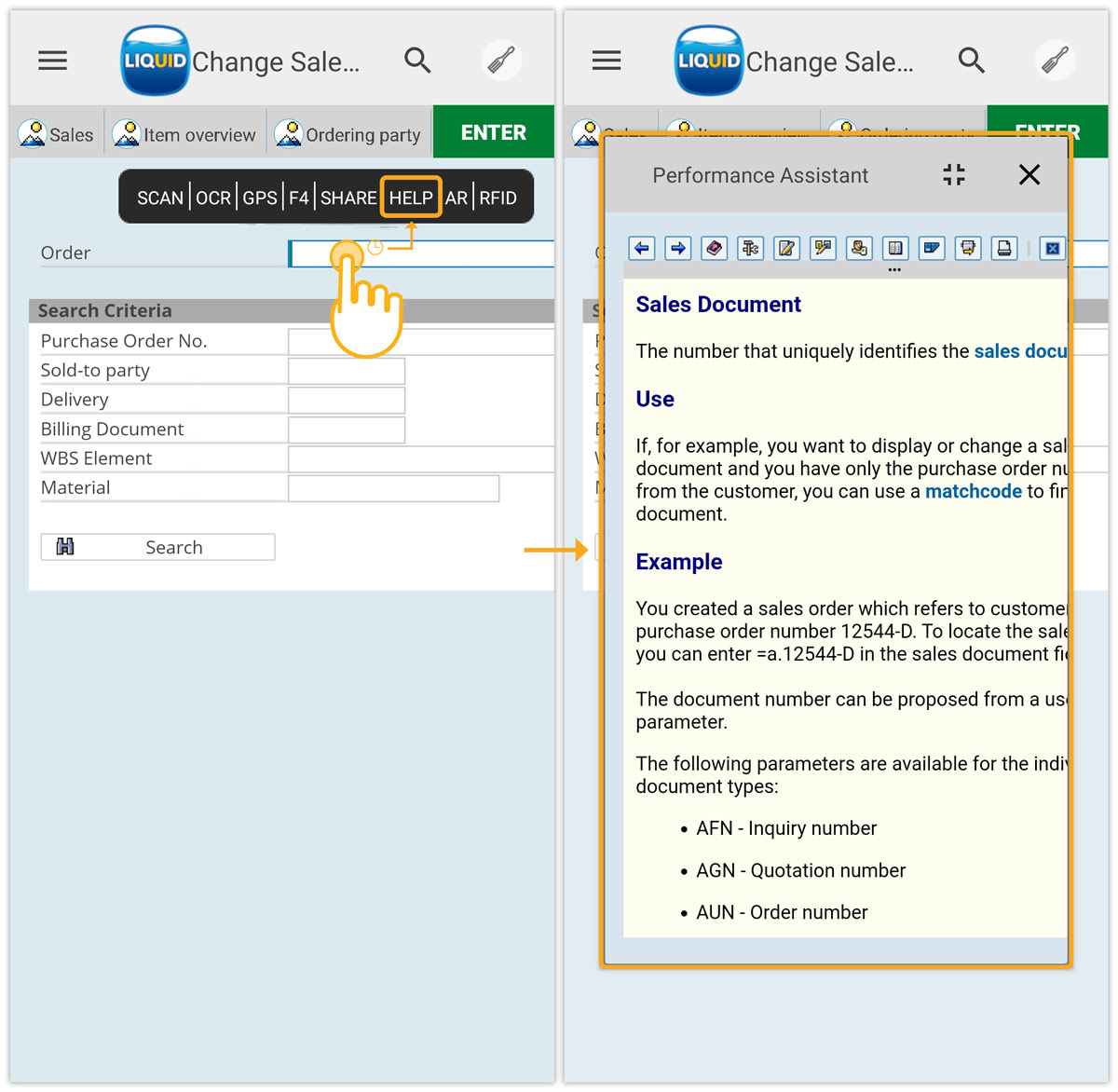Focus the Order input field
This screenshot has height=1092, width=1118.
pyautogui.click(x=421, y=253)
